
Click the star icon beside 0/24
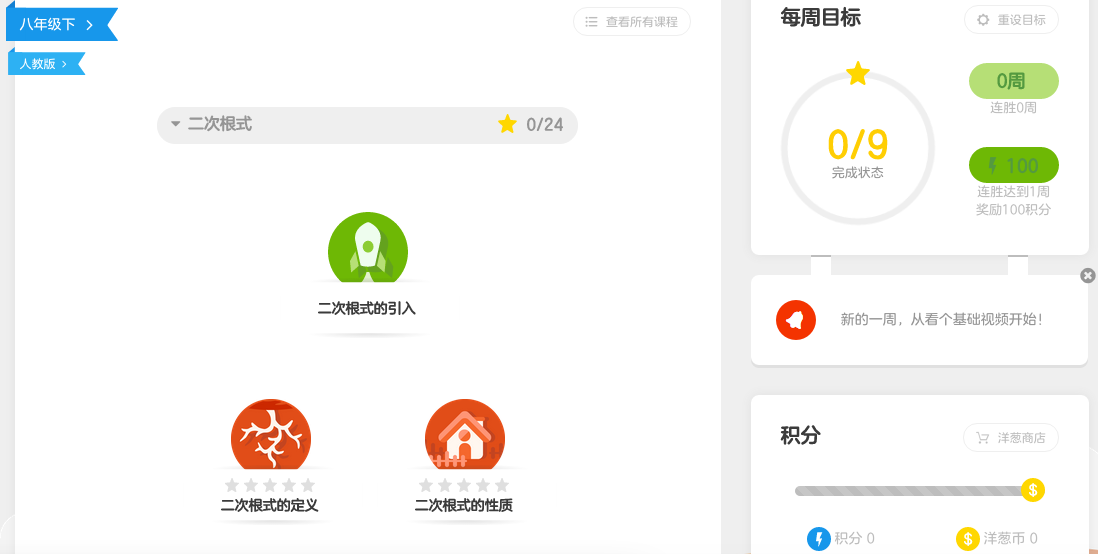point(507,124)
